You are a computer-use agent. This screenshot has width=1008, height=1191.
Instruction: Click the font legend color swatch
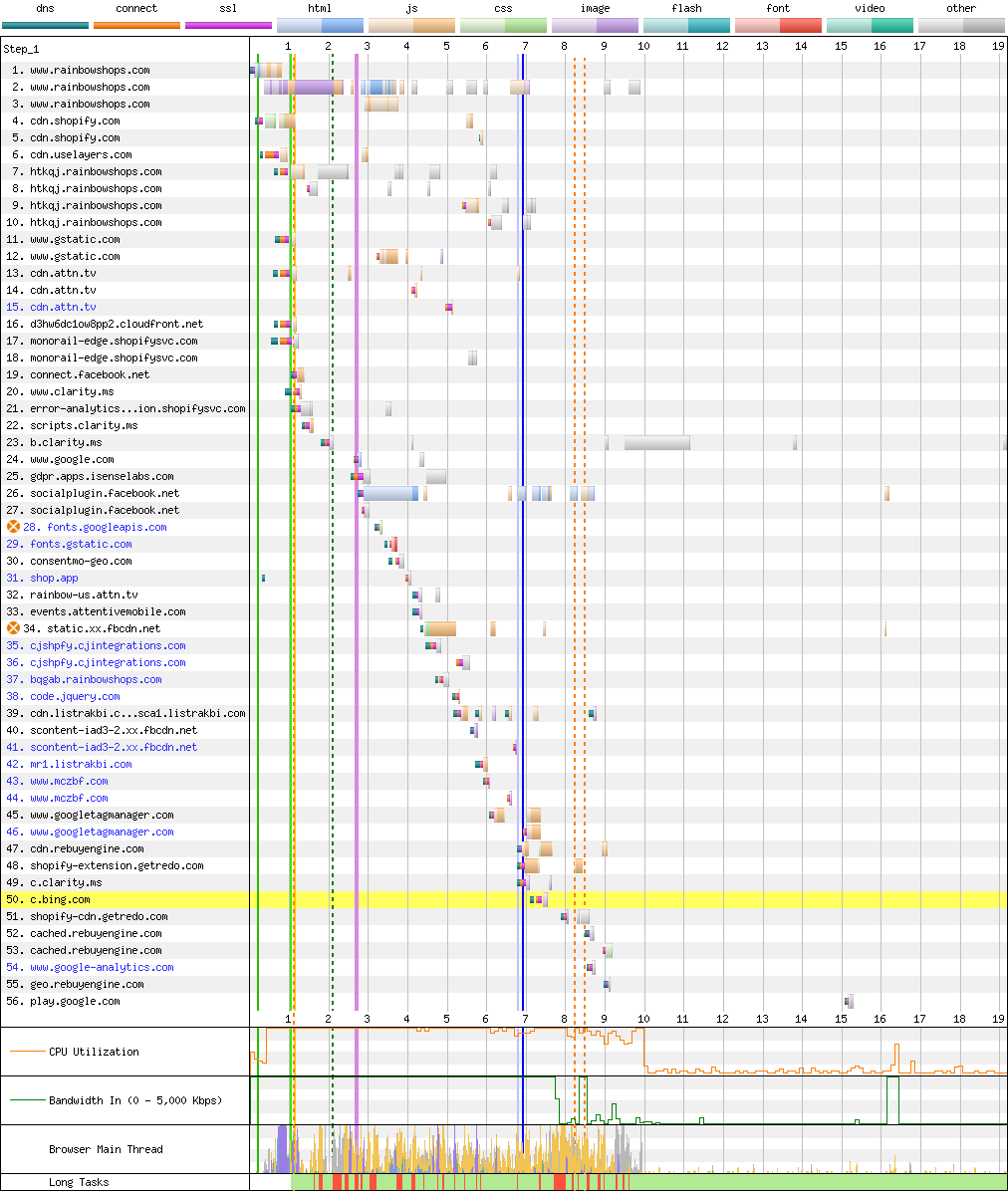pyautogui.click(x=778, y=25)
